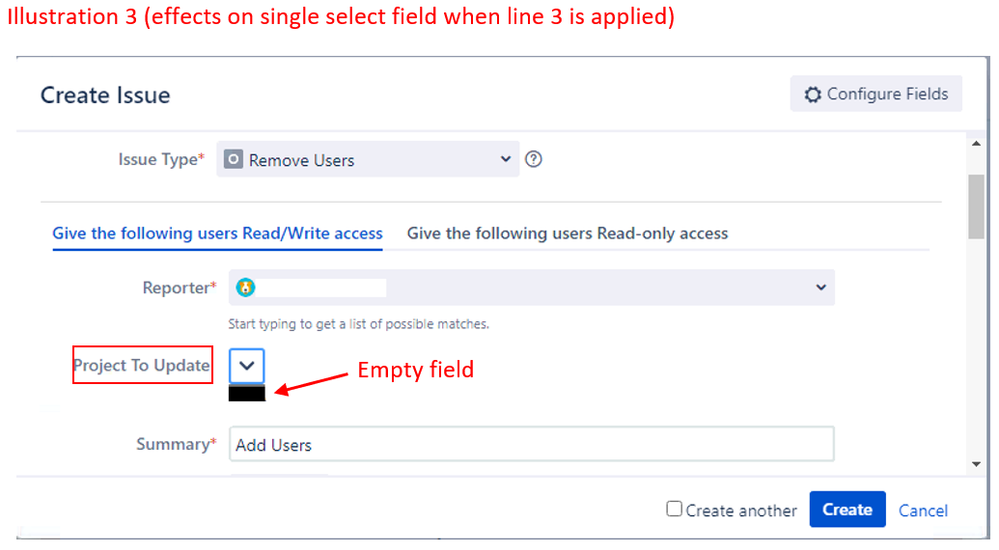
Task: Click the vertical scrollbar thumb
Action: pos(976,206)
